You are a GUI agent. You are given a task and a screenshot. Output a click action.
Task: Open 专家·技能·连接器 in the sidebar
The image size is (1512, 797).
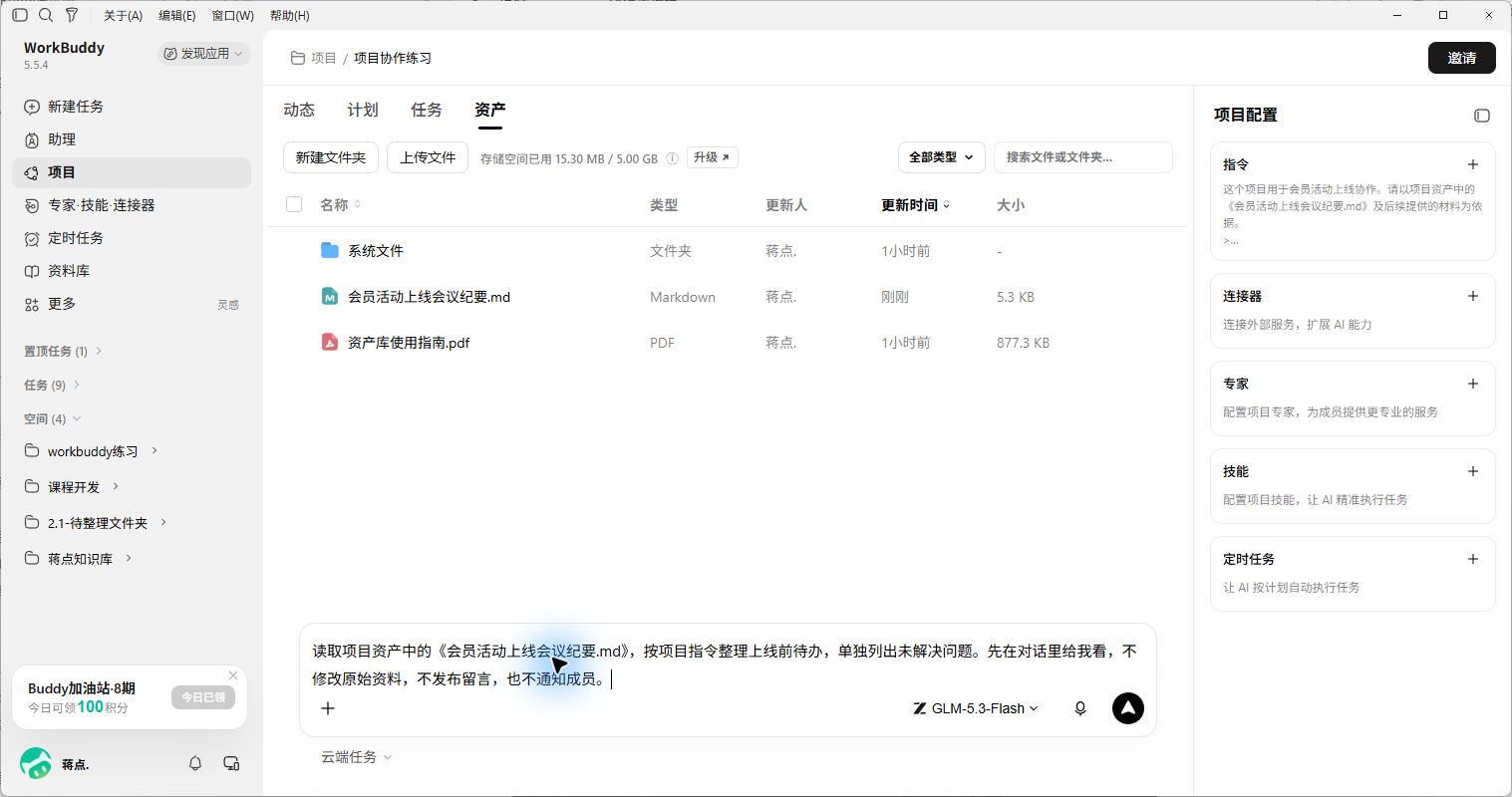pyautogui.click(x=132, y=205)
